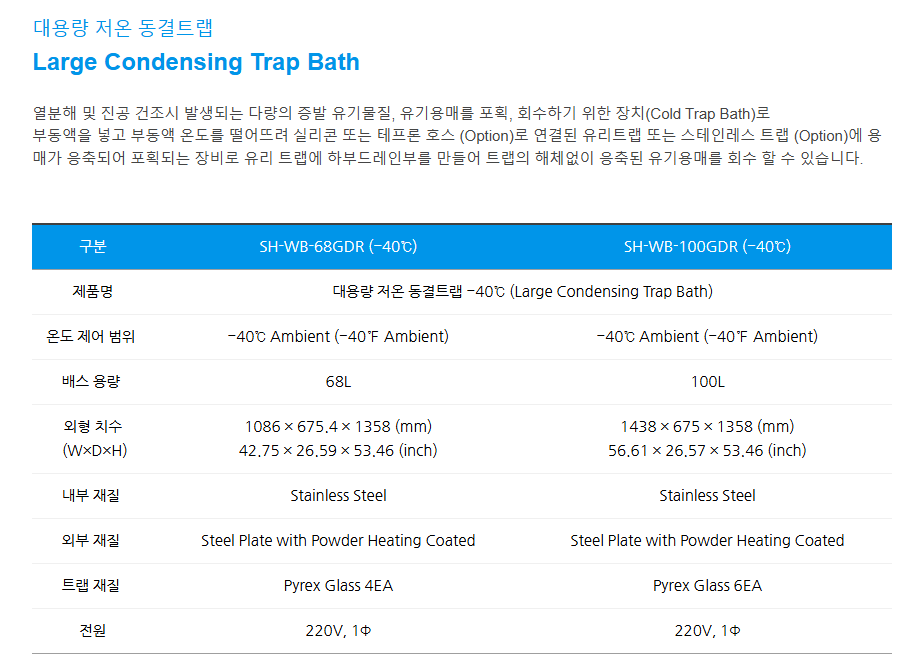Select the SH-WB-100GDR (-40℃) column header
This screenshot has width=906, height=663.
tap(707, 247)
